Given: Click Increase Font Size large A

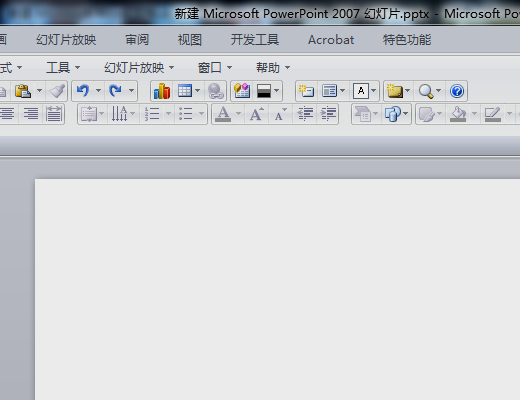Looking at the screenshot, I should pyautogui.click(x=256, y=114).
